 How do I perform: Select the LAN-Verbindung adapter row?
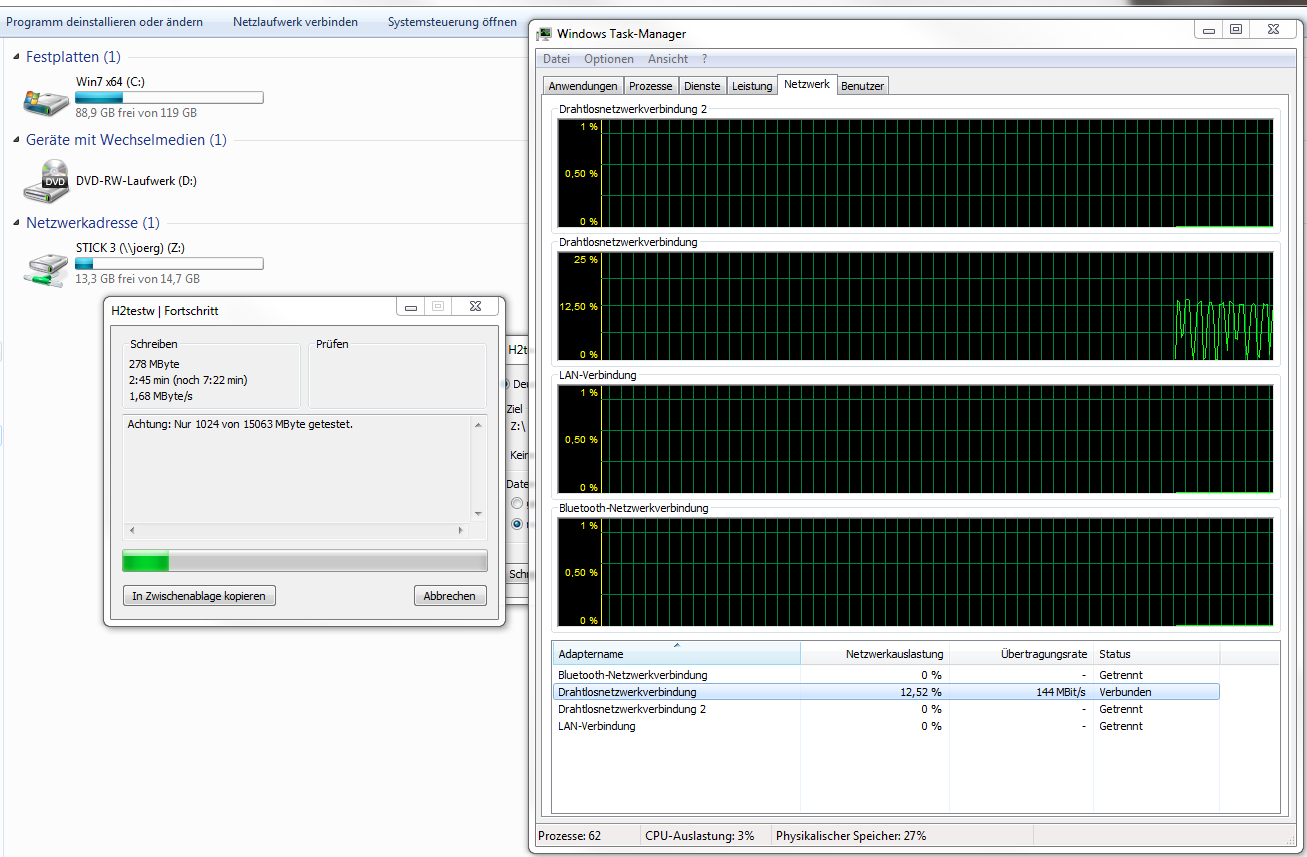[x=886, y=726]
